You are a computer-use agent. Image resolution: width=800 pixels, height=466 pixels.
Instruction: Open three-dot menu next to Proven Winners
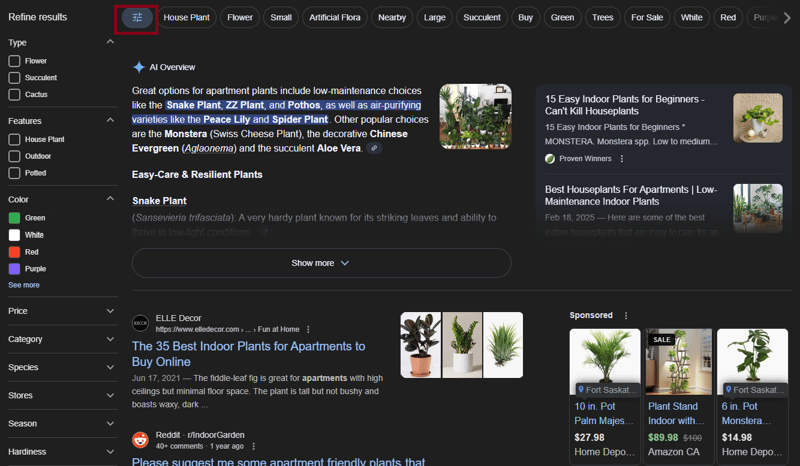(622, 159)
